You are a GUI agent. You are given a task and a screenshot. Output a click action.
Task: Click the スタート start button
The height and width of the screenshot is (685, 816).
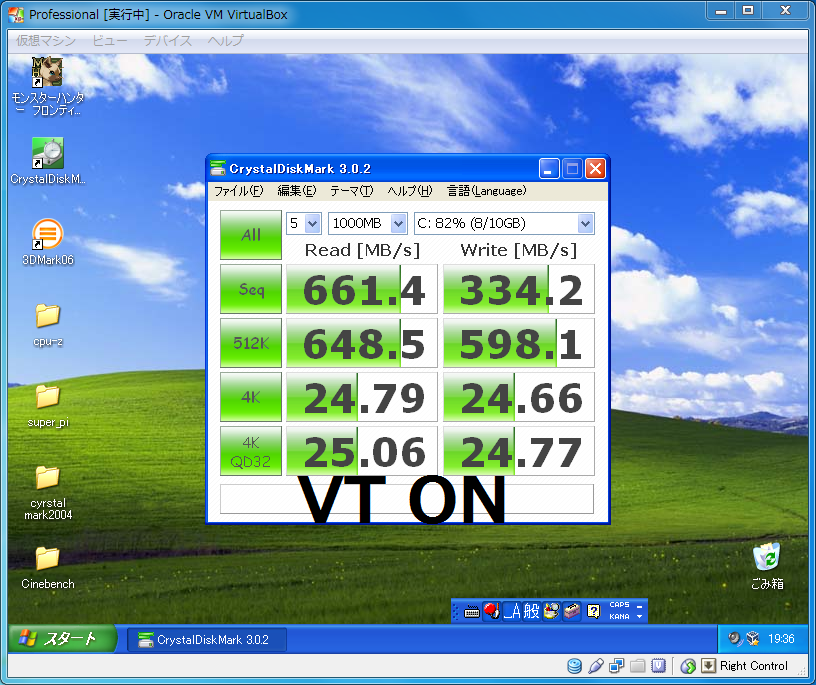click(x=61, y=639)
